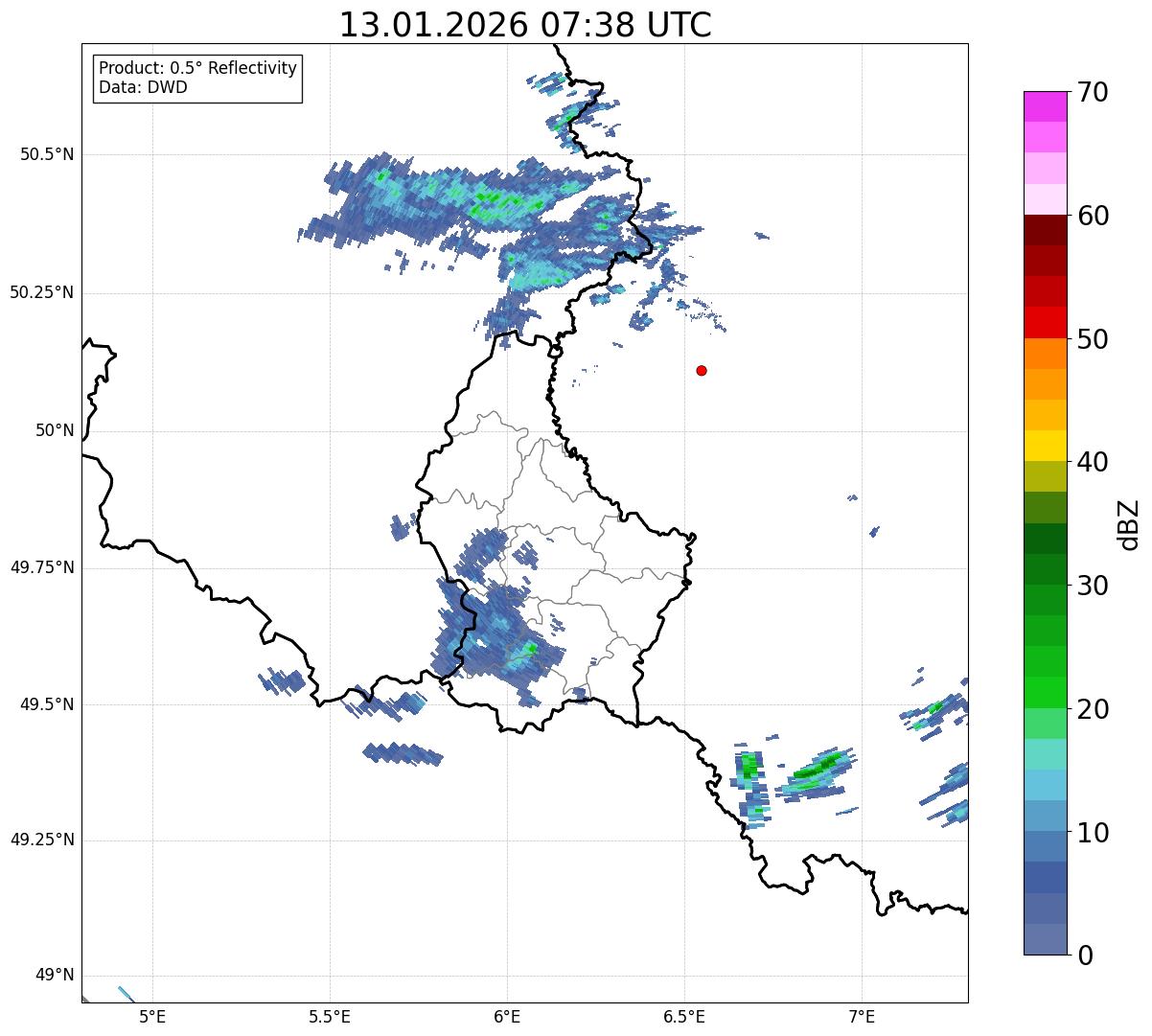Click the magenta top swatch of colorbar
The height and width of the screenshot is (1036, 1152).
pos(1045,106)
